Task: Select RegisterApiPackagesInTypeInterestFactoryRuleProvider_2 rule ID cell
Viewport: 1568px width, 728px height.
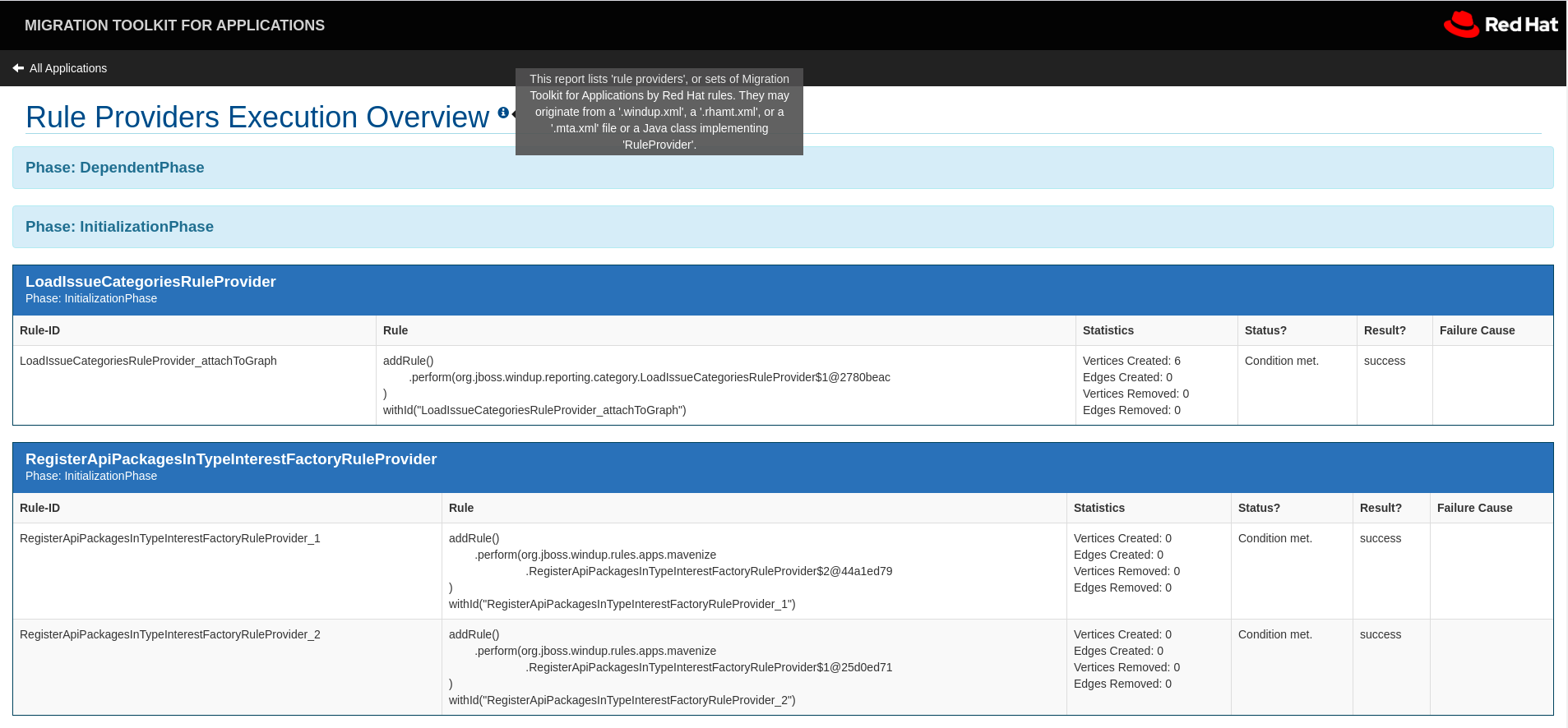Action: tap(170, 634)
